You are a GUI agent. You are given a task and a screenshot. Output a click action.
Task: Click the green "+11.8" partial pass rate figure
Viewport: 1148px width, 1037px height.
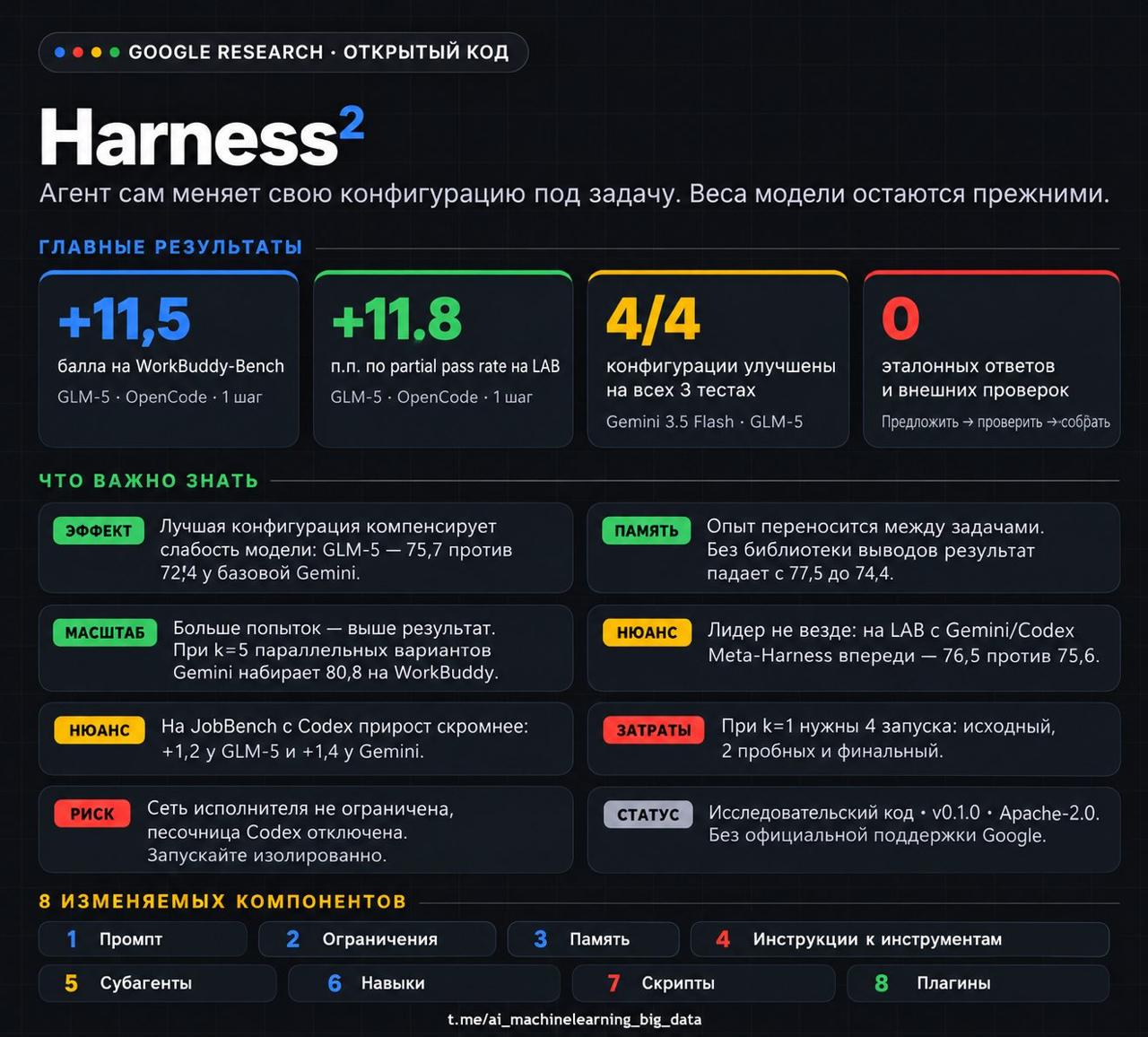(x=396, y=318)
